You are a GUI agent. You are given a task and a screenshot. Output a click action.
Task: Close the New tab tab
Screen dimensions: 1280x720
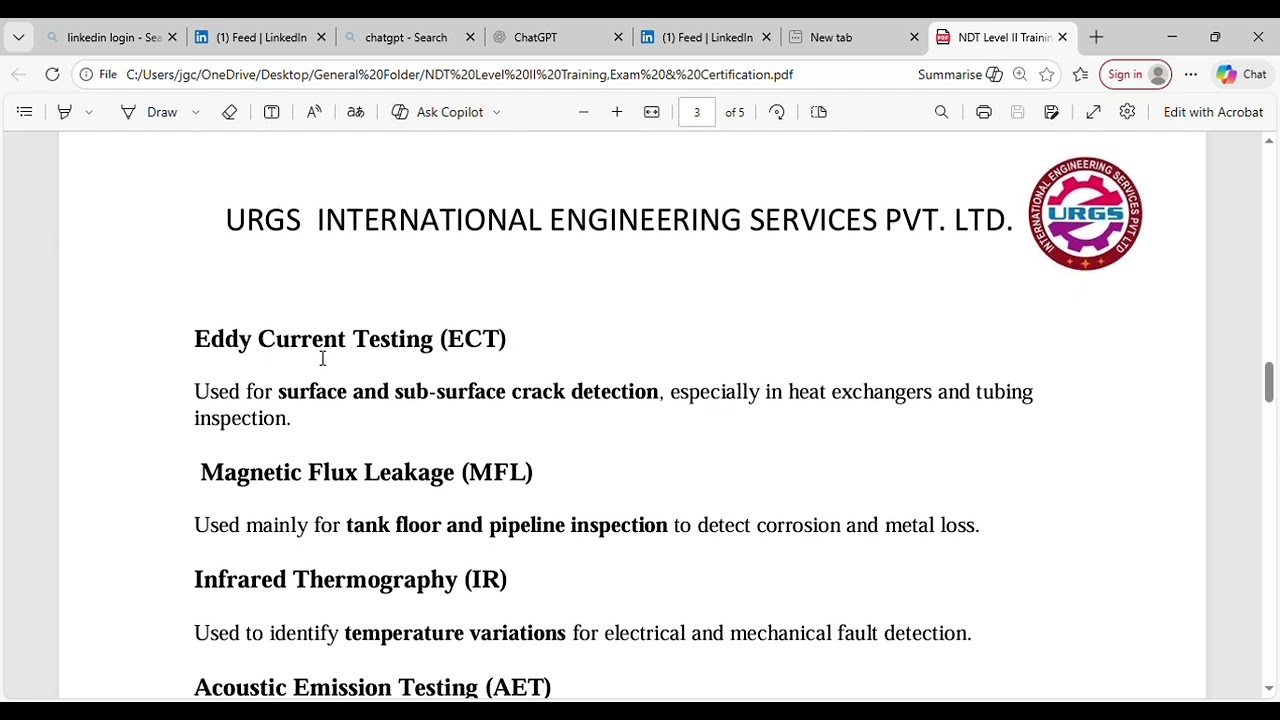[914, 37]
